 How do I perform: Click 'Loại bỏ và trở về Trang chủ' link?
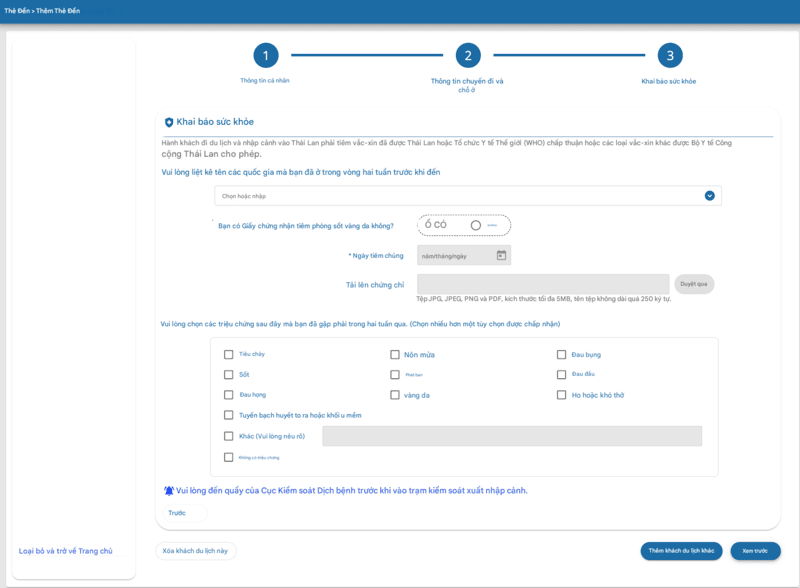click(66, 551)
